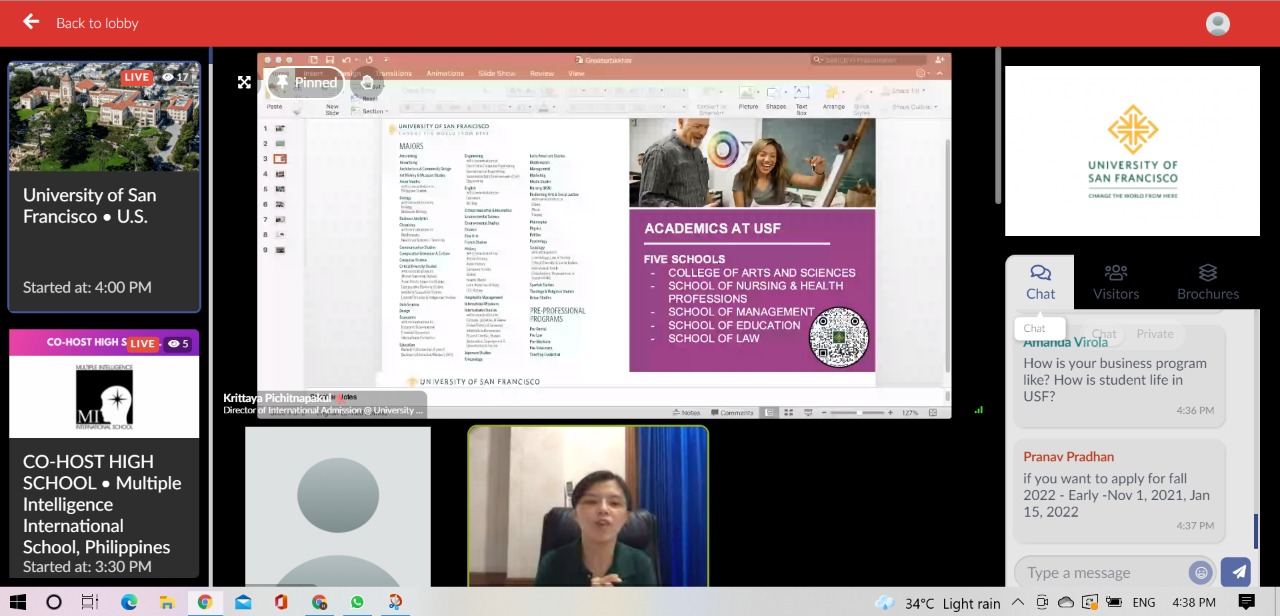
Task: Open the user profile avatar
Action: point(1217,24)
